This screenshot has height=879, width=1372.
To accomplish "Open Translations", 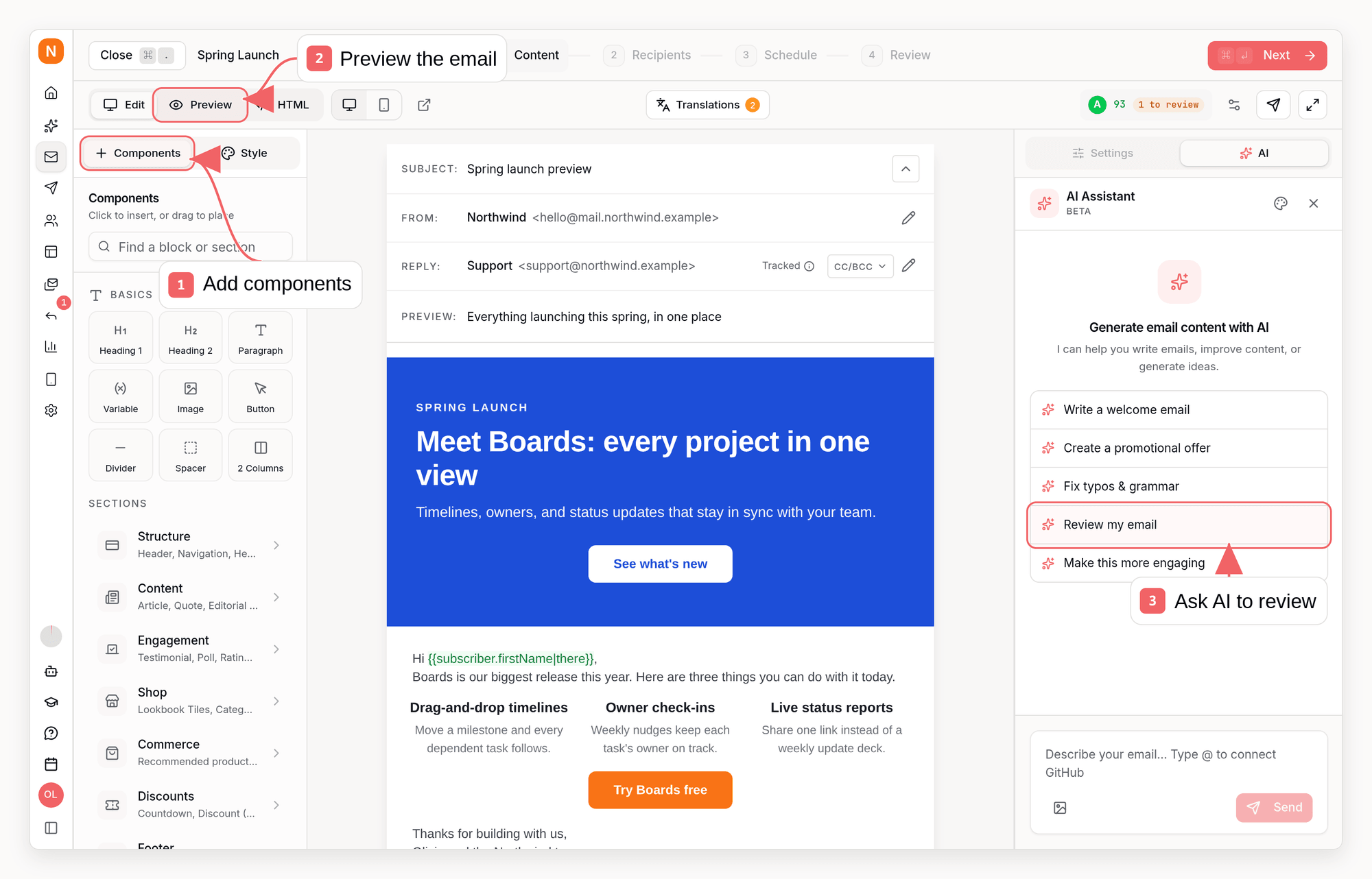I will 707,105.
